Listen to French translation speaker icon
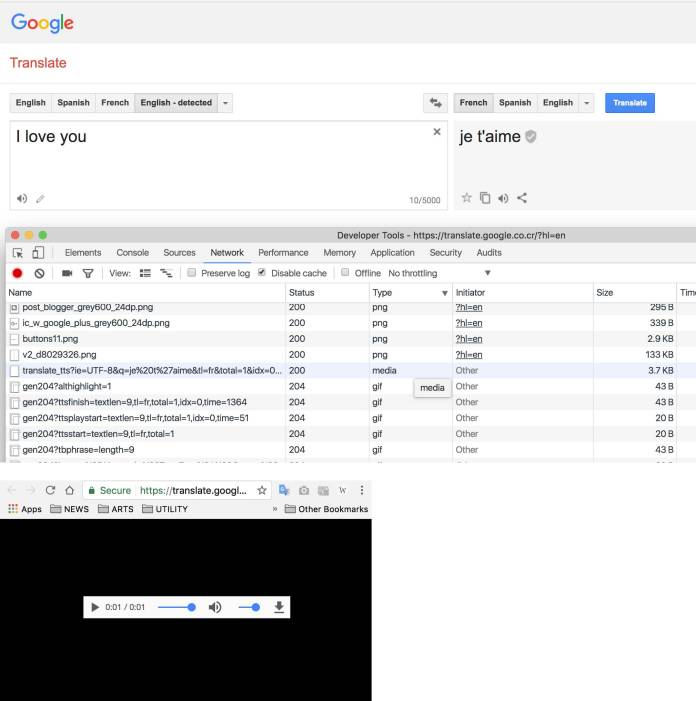The height and width of the screenshot is (701, 696). tap(503, 198)
